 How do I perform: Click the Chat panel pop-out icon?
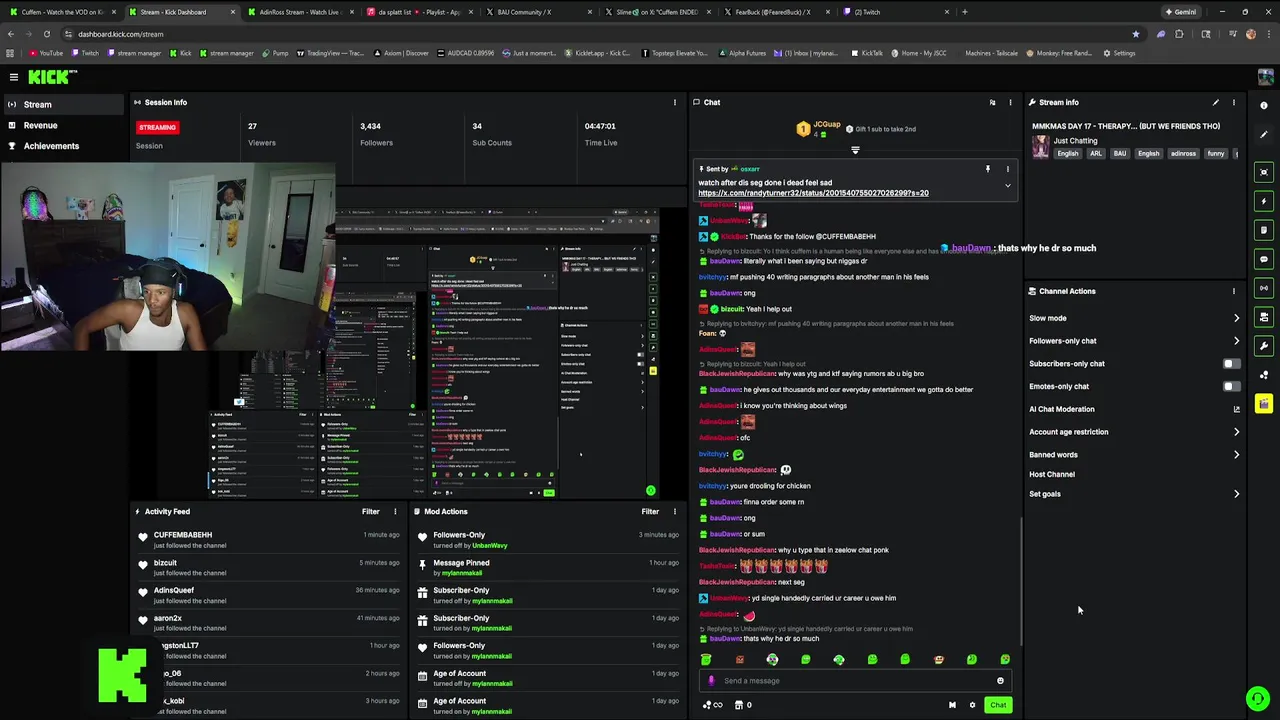992,102
